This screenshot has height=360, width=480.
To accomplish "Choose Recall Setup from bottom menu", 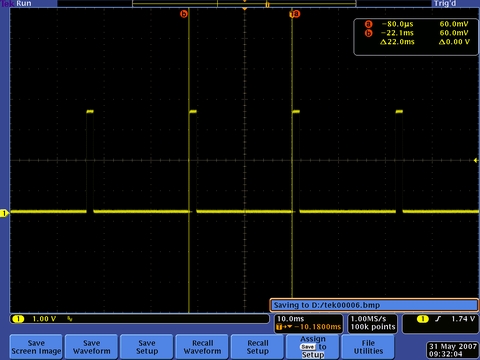I will point(258,347).
